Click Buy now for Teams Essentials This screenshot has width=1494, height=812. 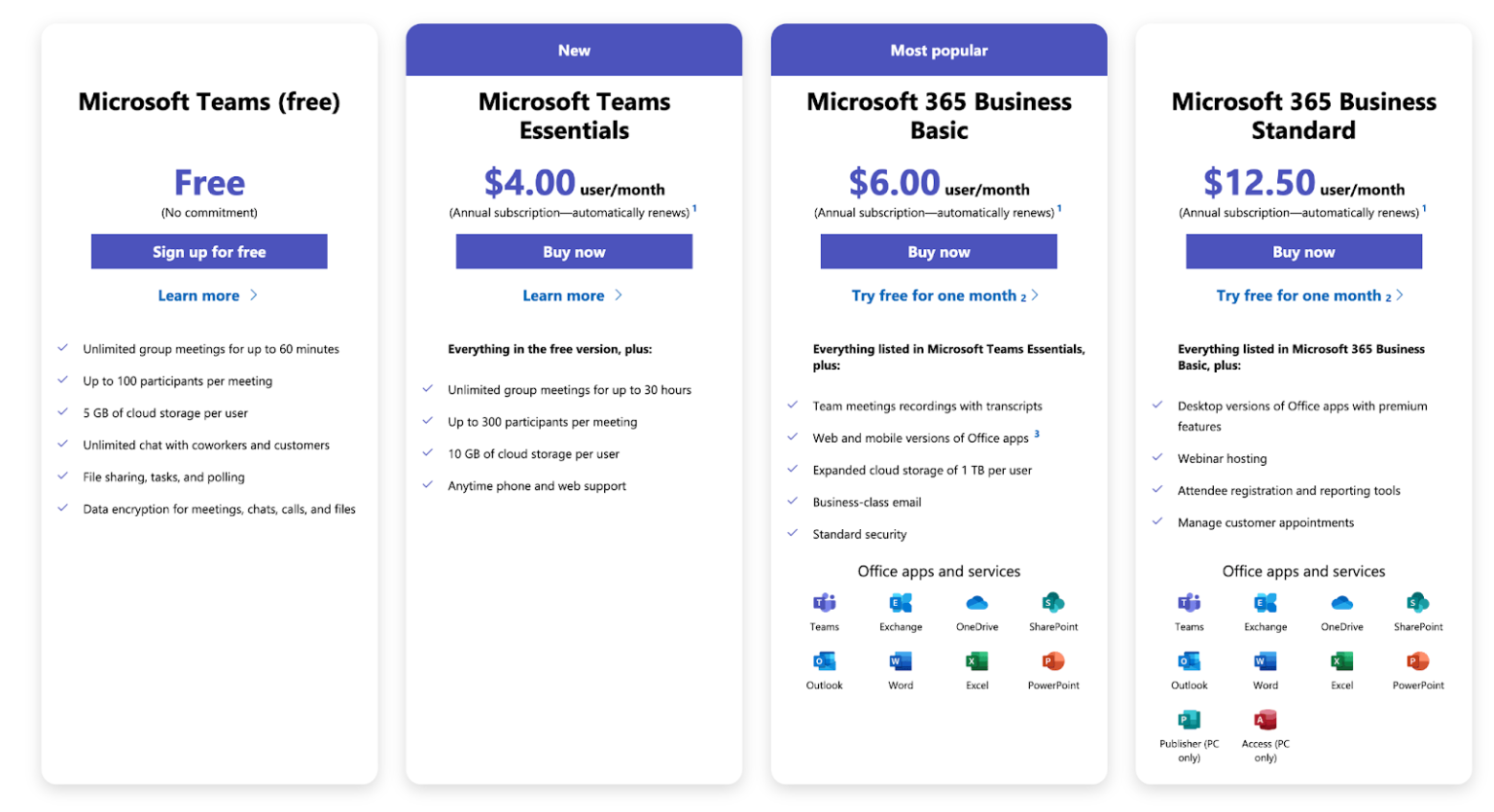click(574, 251)
